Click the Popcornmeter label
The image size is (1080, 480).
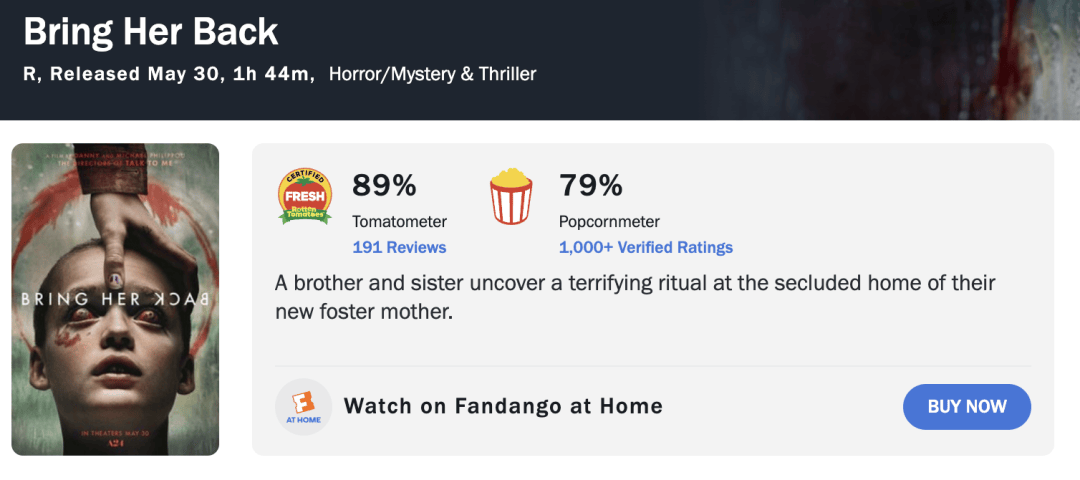point(609,222)
